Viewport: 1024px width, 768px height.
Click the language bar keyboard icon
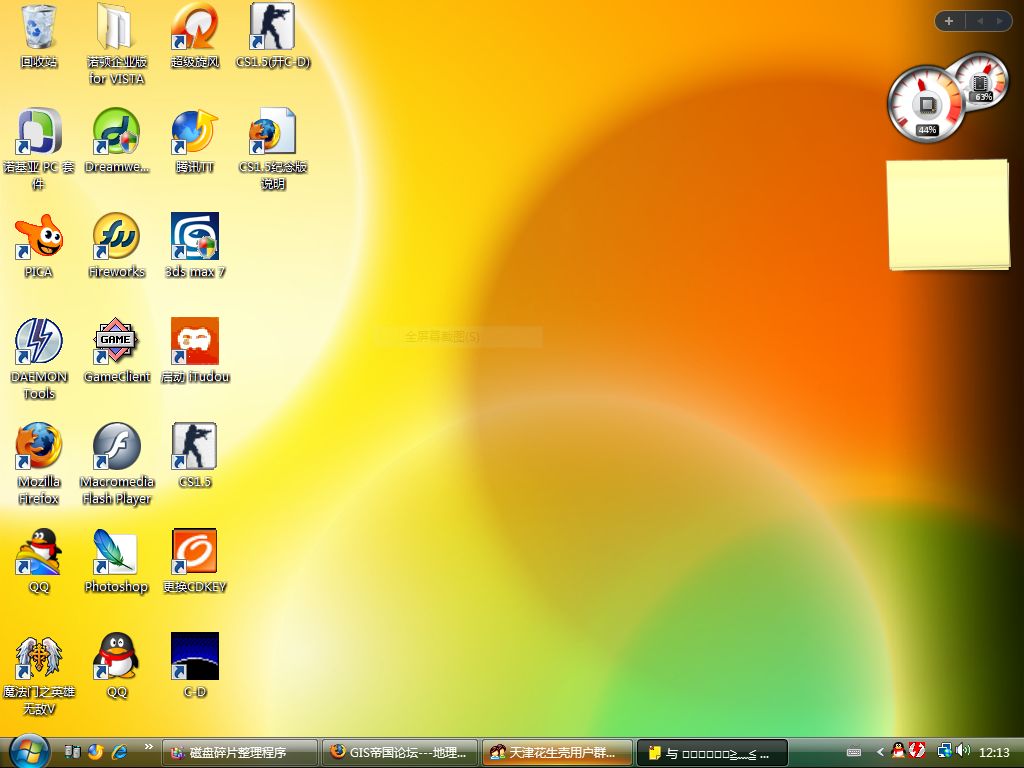coord(854,752)
